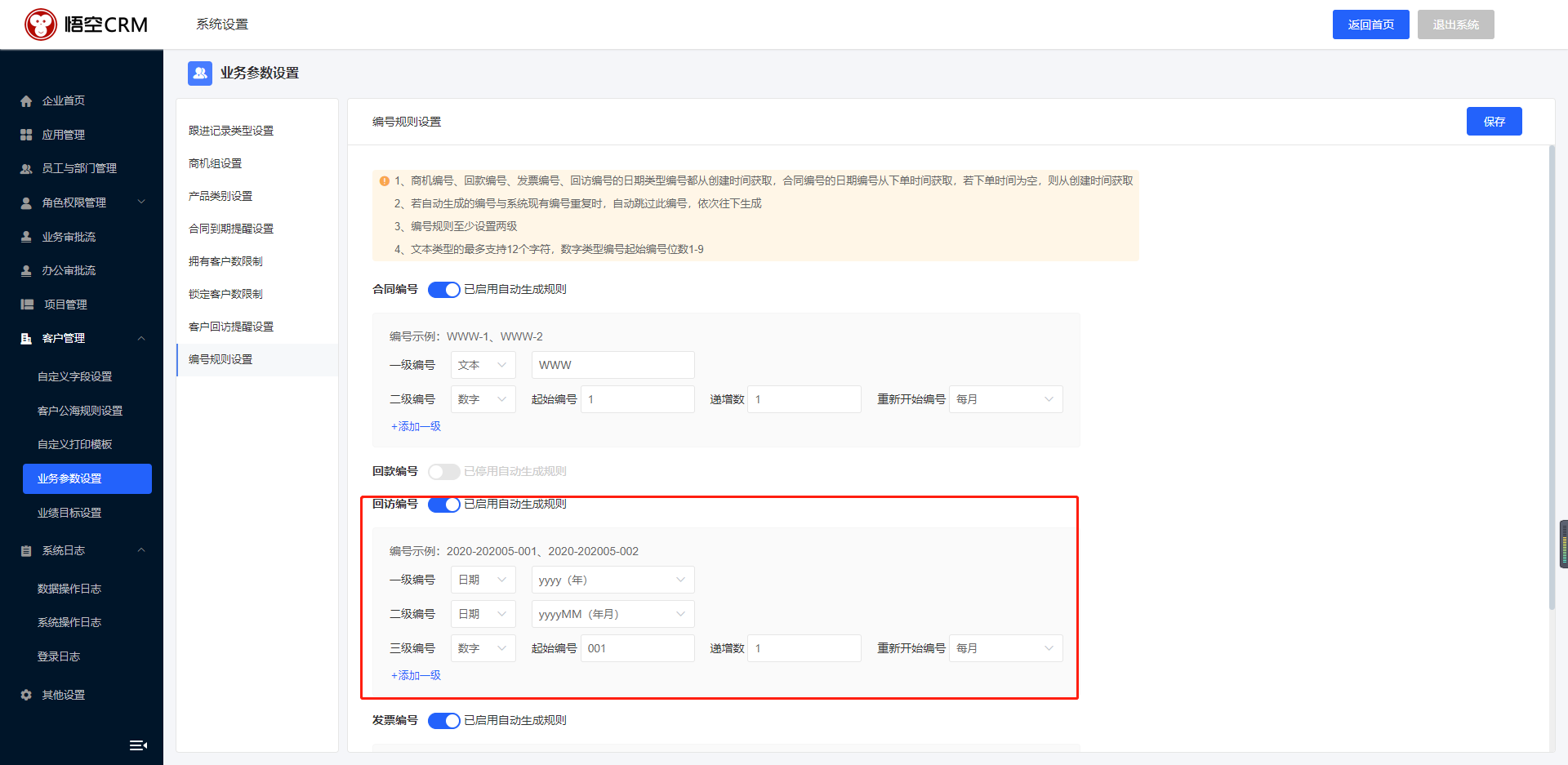Click the 系统日志 clipboard icon
The width and height of the screenshot is (1568, 765).
[26, 551]
